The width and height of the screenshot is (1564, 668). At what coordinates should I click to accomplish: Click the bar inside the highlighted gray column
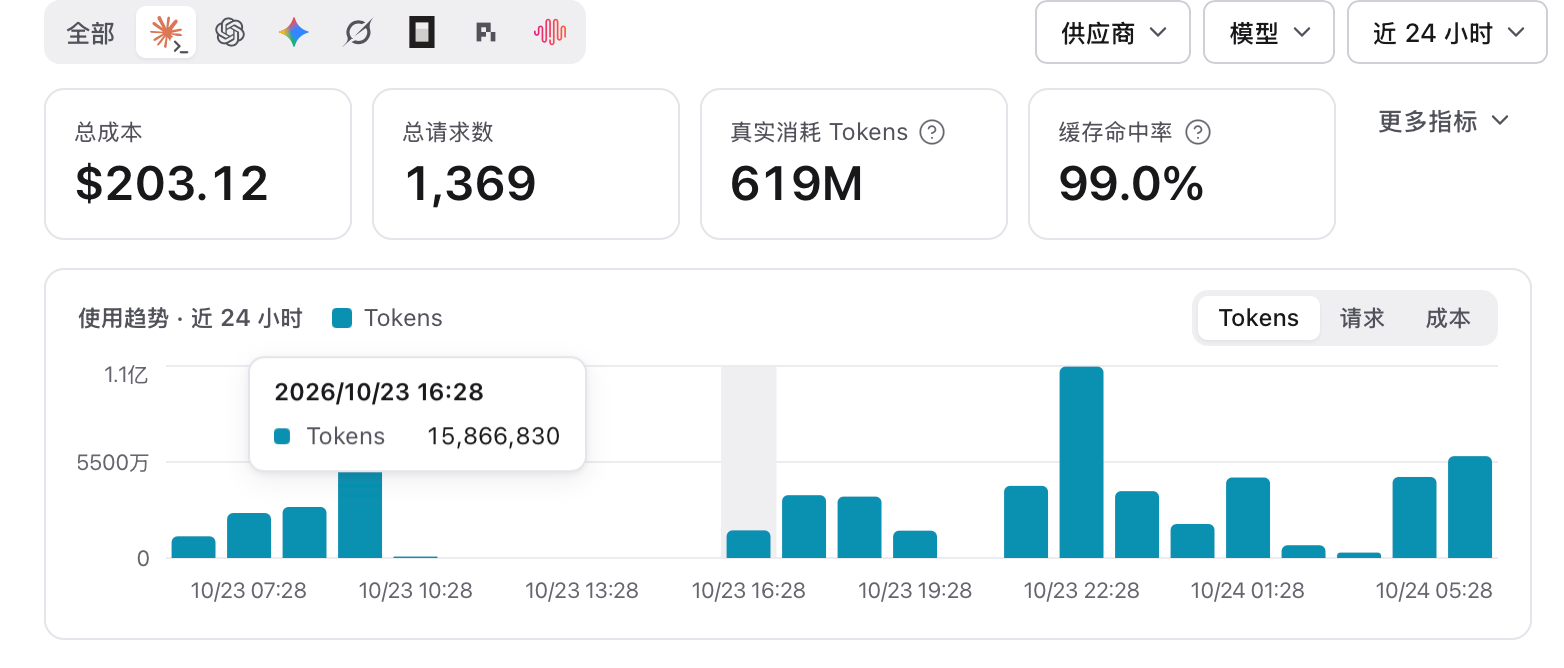click(x=748, y=544)
